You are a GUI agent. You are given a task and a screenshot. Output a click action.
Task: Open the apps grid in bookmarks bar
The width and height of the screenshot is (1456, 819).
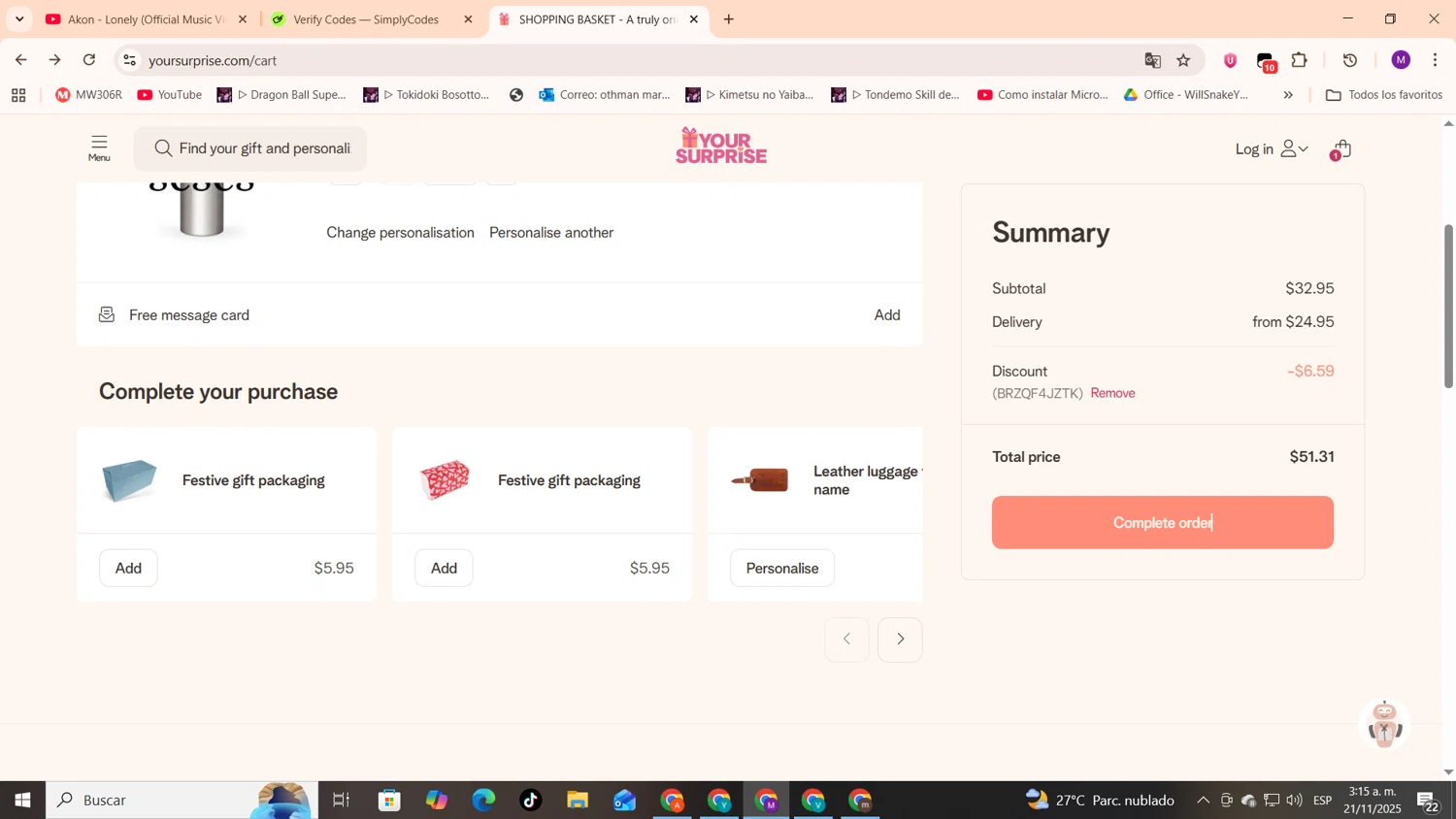pyautogui.click(x=18, y=95)
